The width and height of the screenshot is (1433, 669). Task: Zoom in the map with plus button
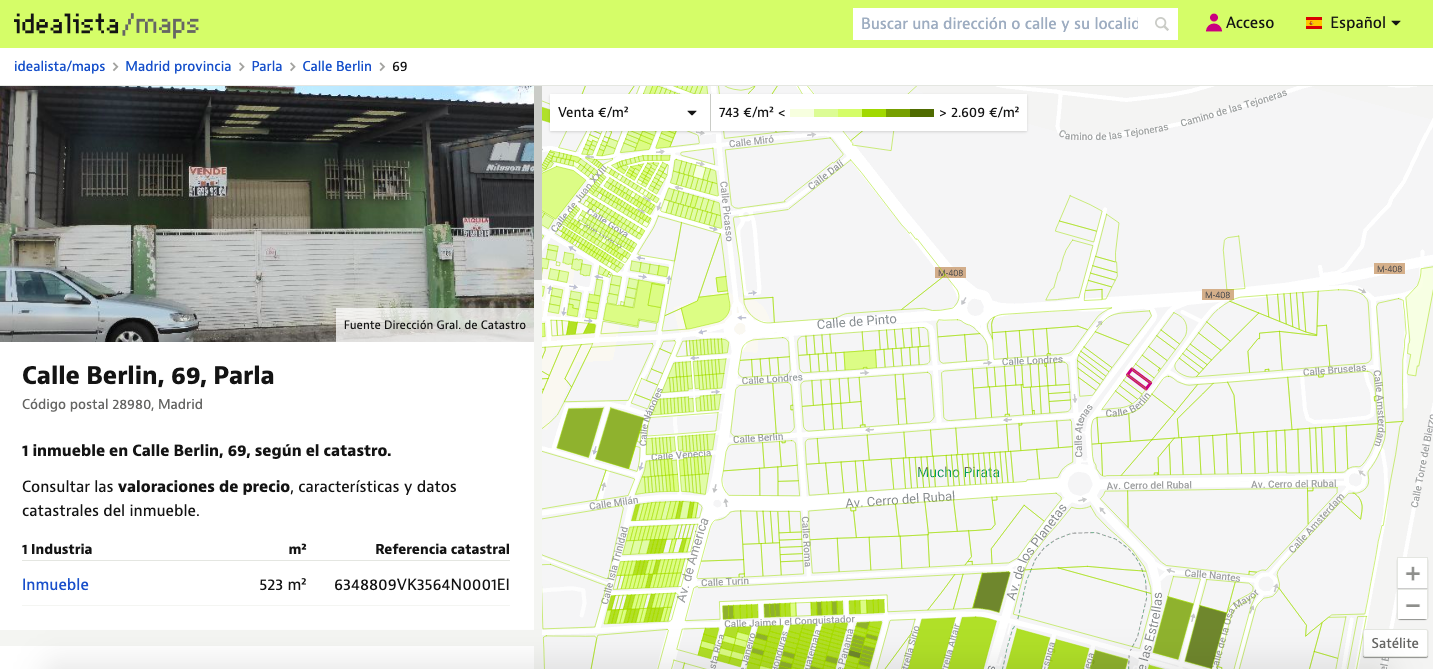pos(1412,574)
